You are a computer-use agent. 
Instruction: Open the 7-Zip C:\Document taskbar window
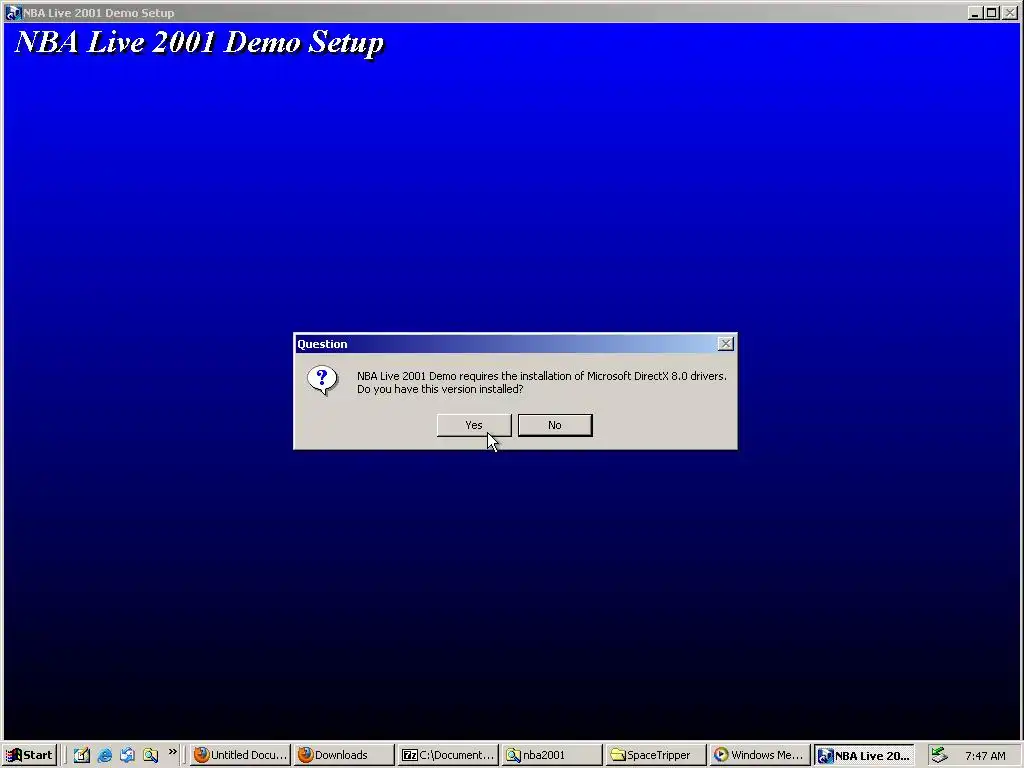448,755
